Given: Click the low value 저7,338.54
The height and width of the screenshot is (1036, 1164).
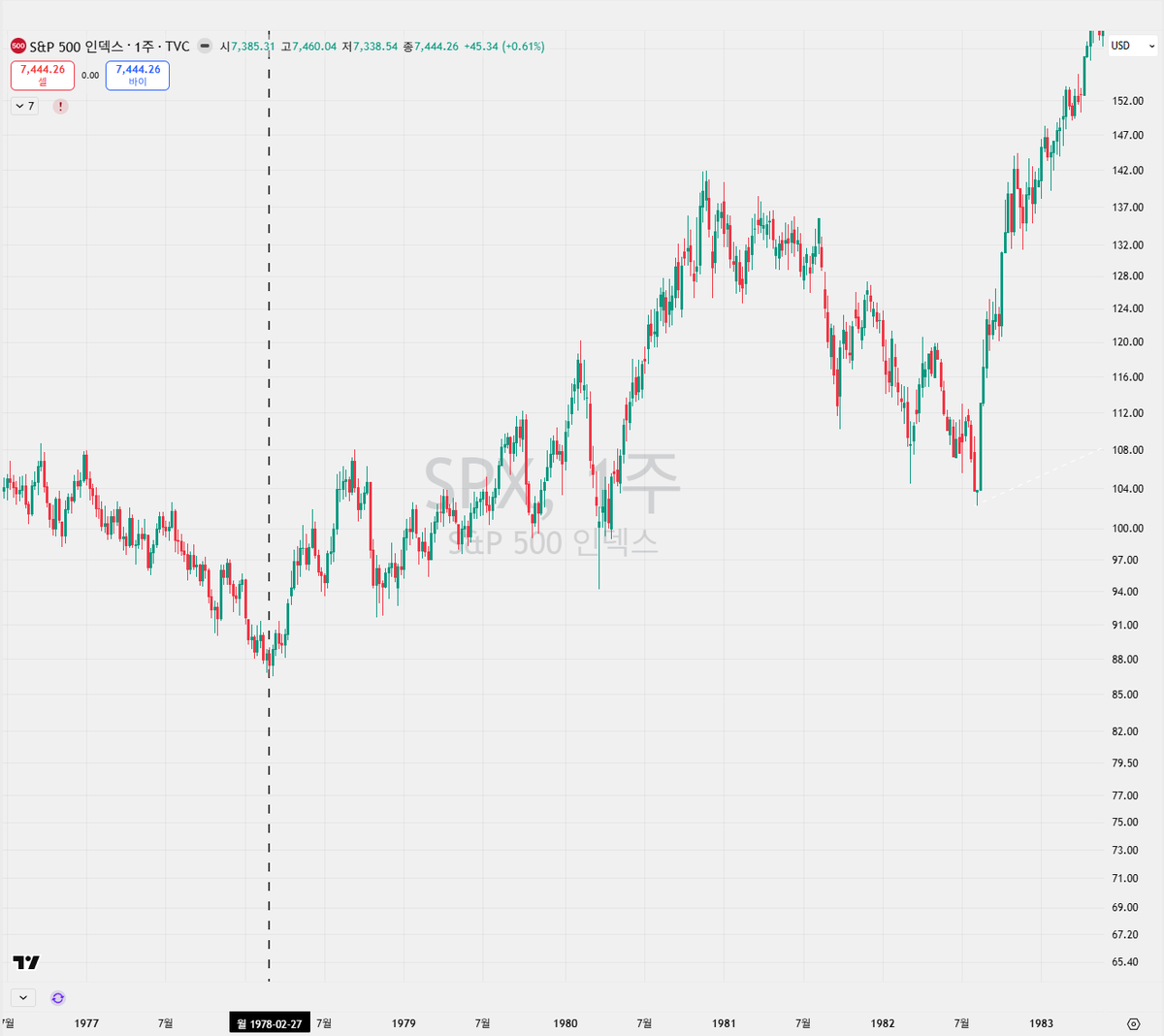Looking at the screenshot, I should pyautogui.click(x=370, y=47).
